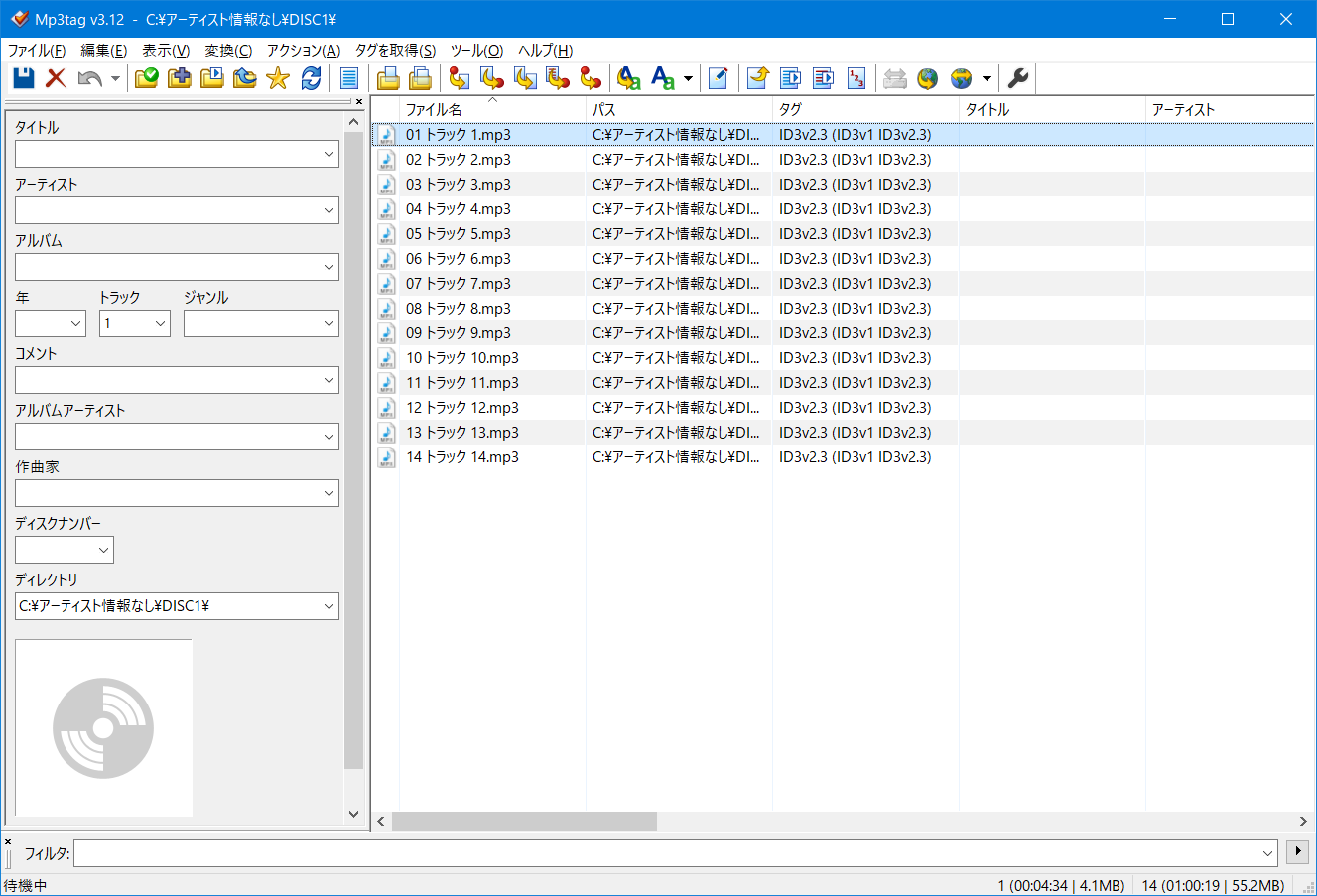Open the ファイル(F) menu
The width and height of the screenshot is (1317, 896).
click(x=37, y=51)
